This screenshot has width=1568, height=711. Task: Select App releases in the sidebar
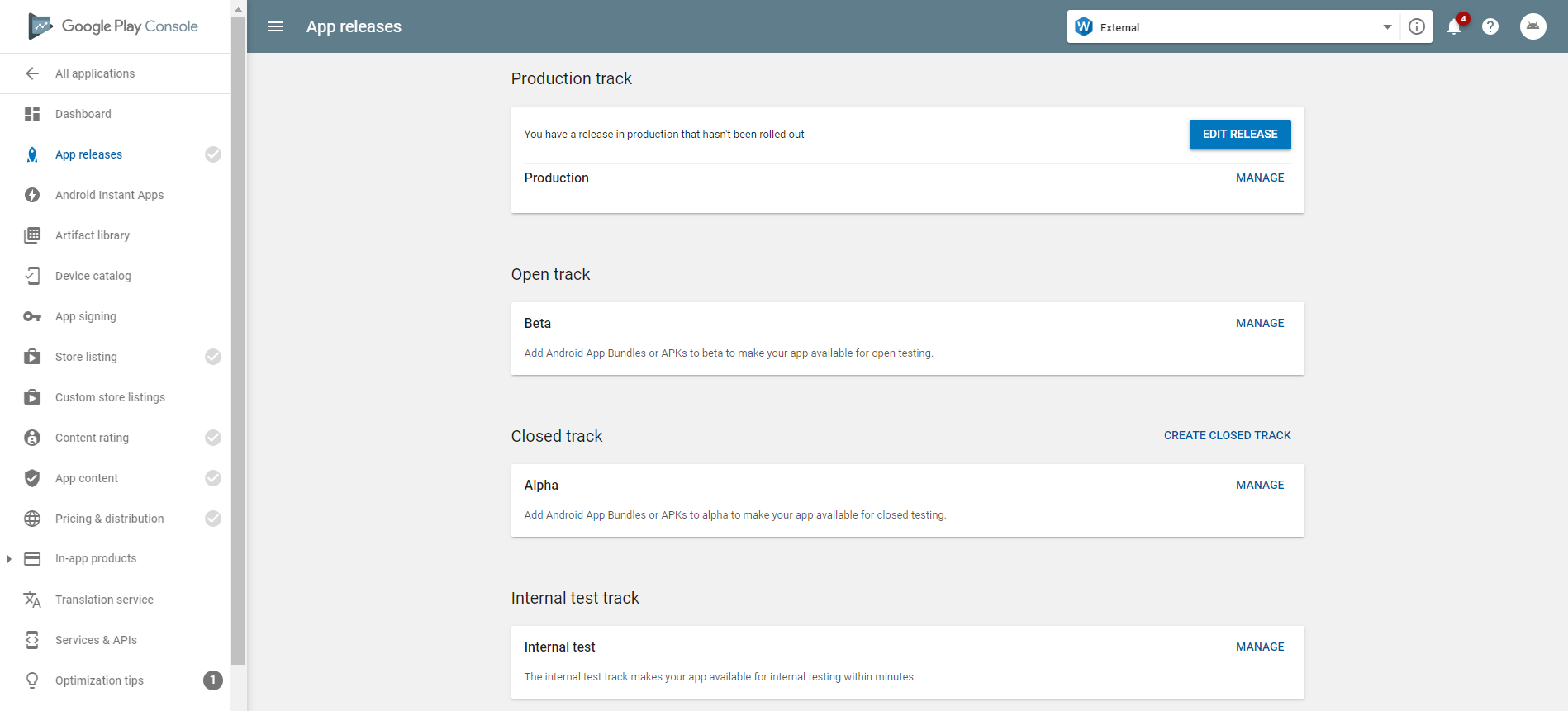(88, 154)
